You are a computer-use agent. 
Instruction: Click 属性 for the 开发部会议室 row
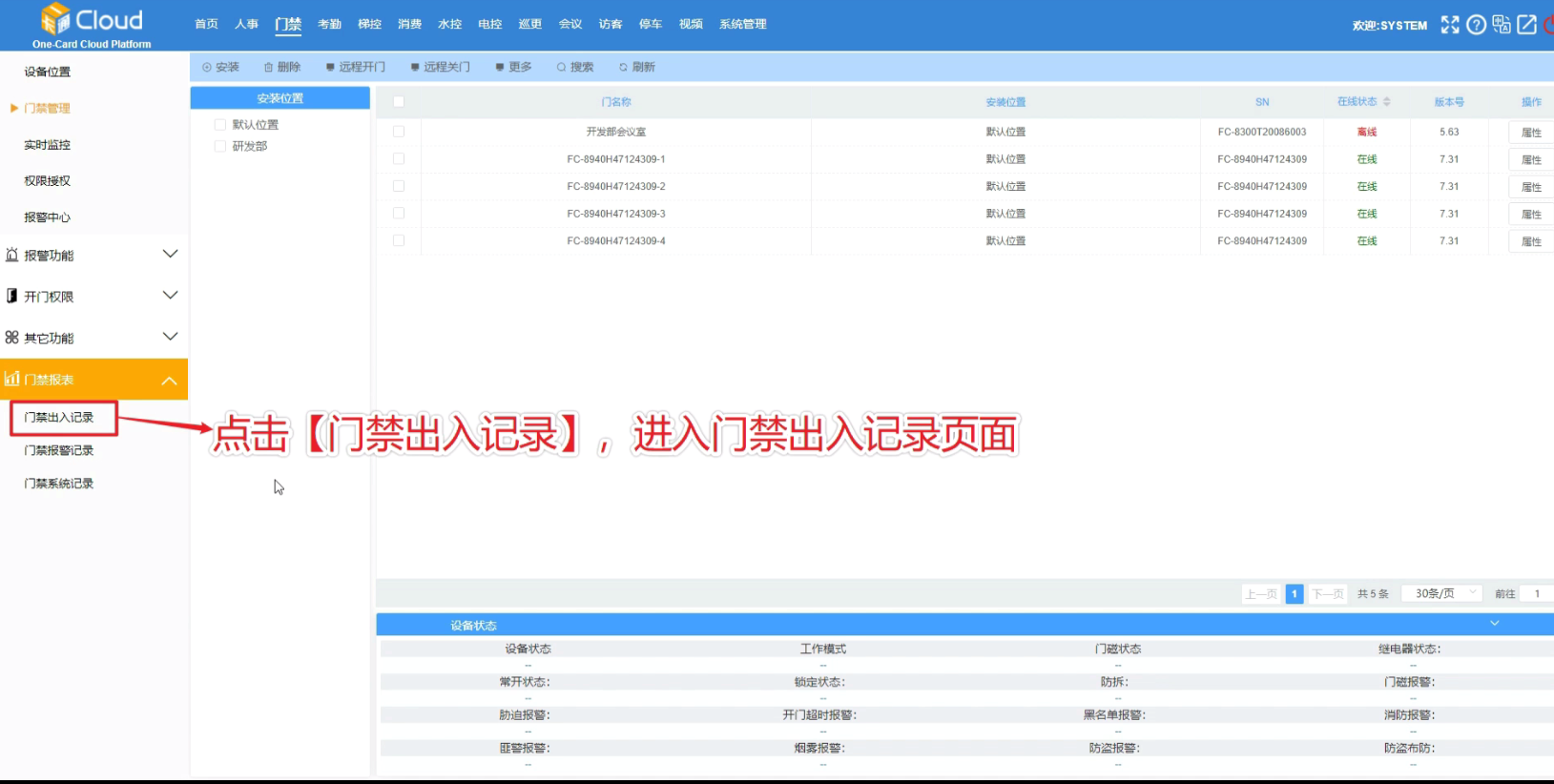coord(1530,133)
